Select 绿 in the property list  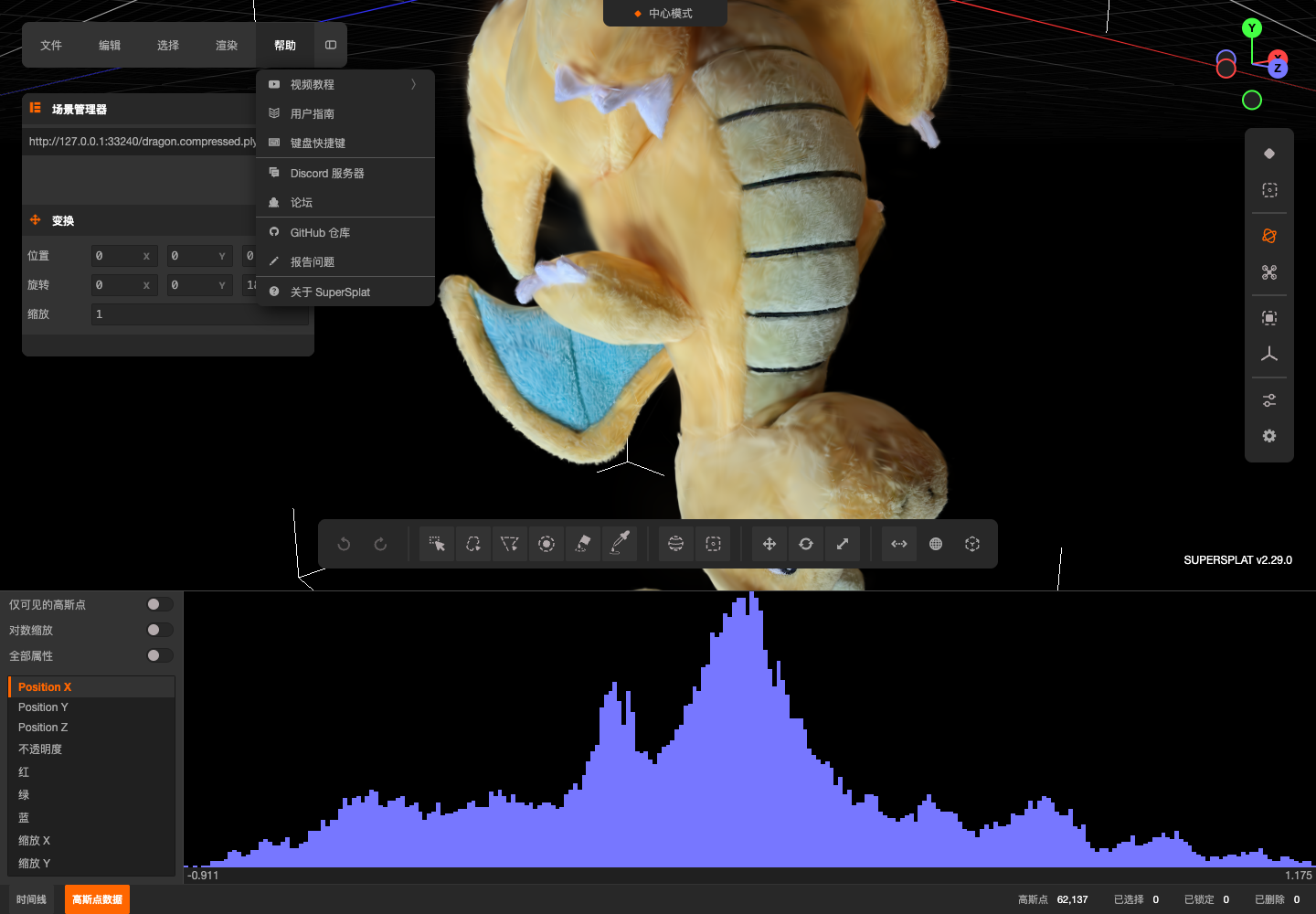click(91, 794)
